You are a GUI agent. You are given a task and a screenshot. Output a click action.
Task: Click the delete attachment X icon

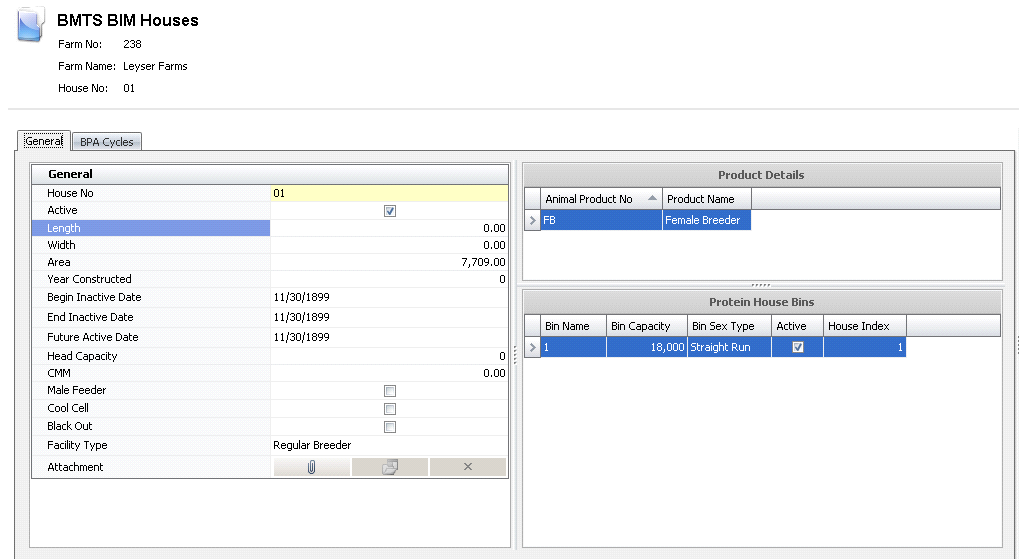[x=467, y=467]
